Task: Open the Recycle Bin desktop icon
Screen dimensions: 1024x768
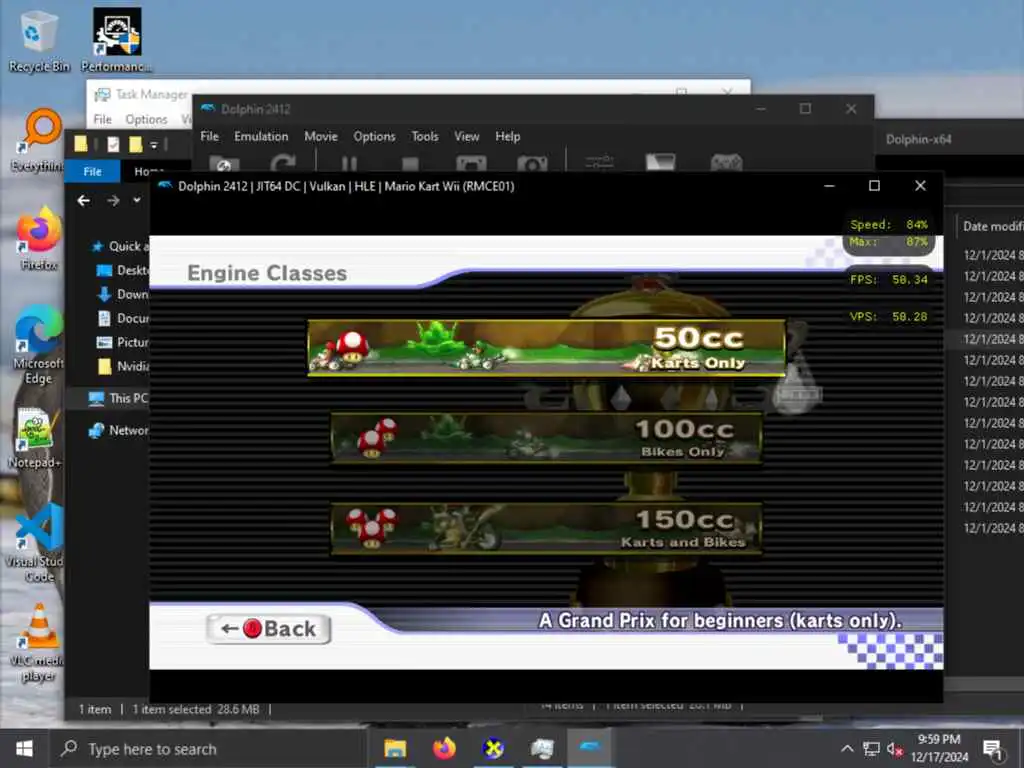Action: [39, 41]
